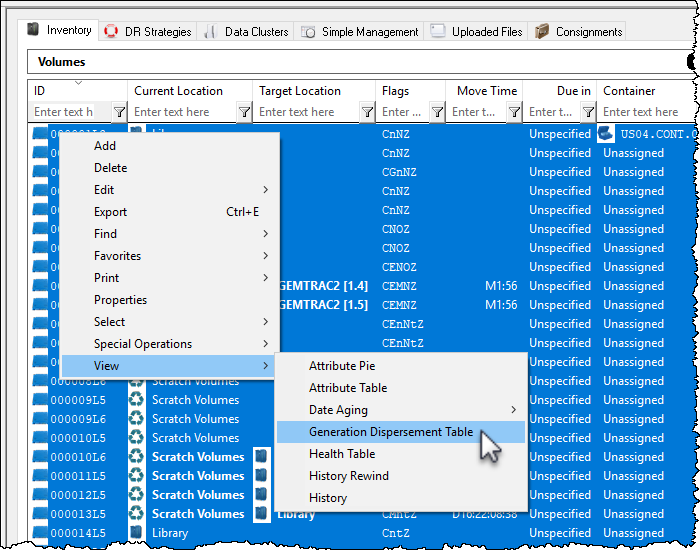This screenshot has height=550, width=700.
Task: Click the Inventory tab icon
Action: [33, 29]
